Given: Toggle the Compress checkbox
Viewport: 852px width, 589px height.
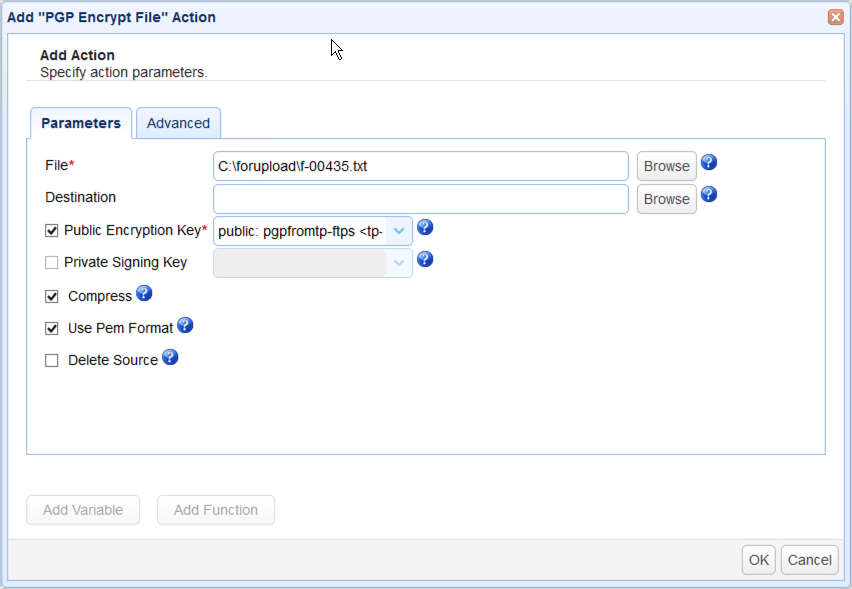Looking at the screenshot, I should coord(52,297).
